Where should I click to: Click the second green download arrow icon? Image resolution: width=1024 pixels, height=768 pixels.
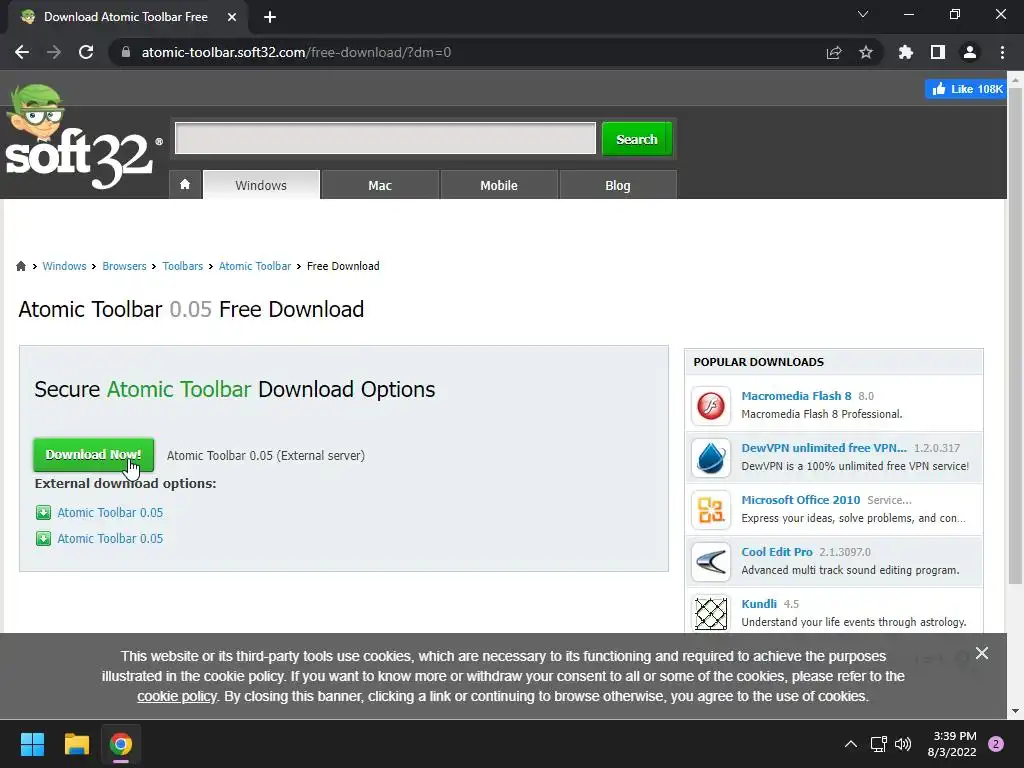pyautogui.click(x=43, y=539)
